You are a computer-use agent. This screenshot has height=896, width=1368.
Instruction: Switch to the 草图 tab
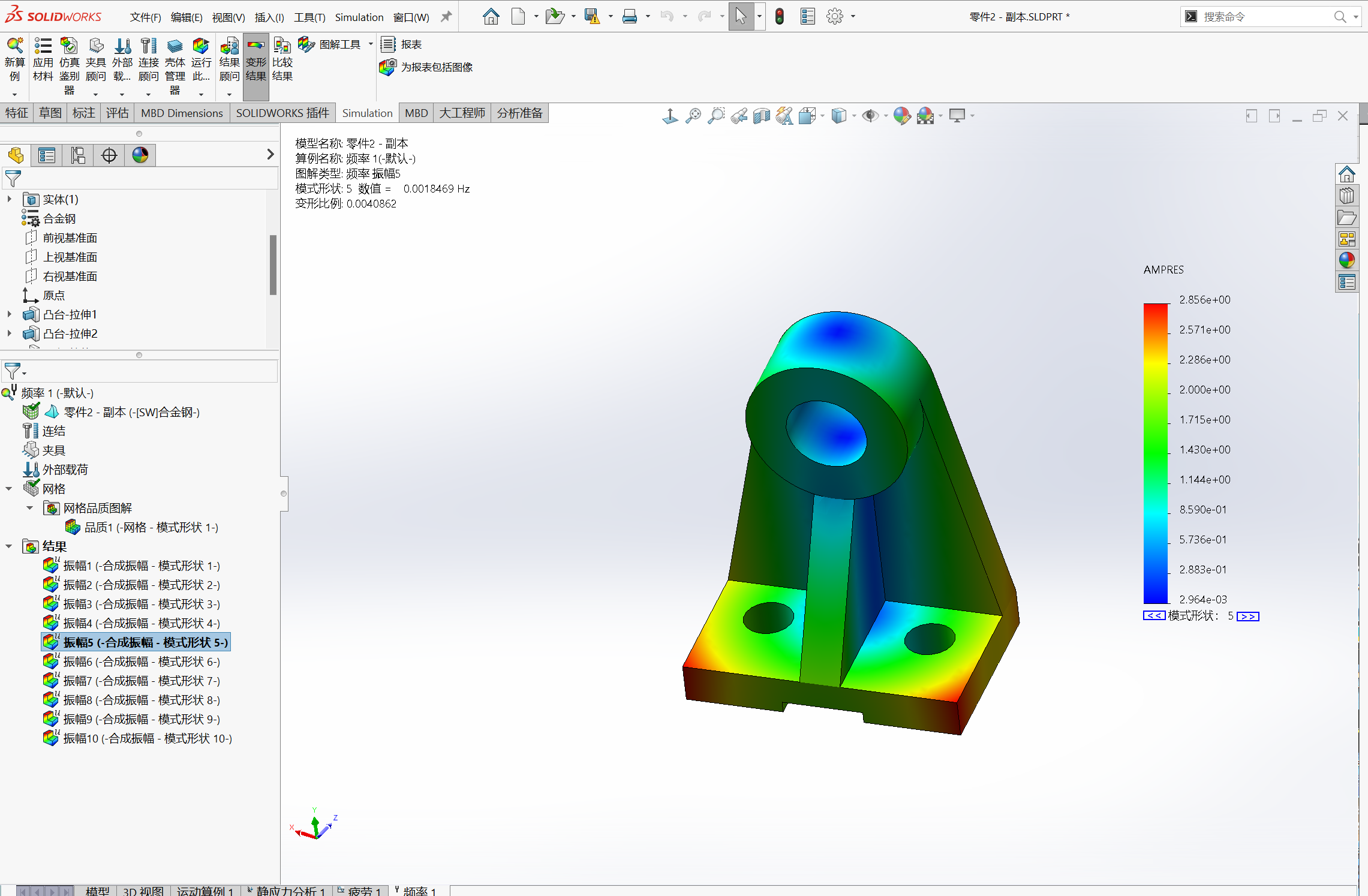point(50,113)
